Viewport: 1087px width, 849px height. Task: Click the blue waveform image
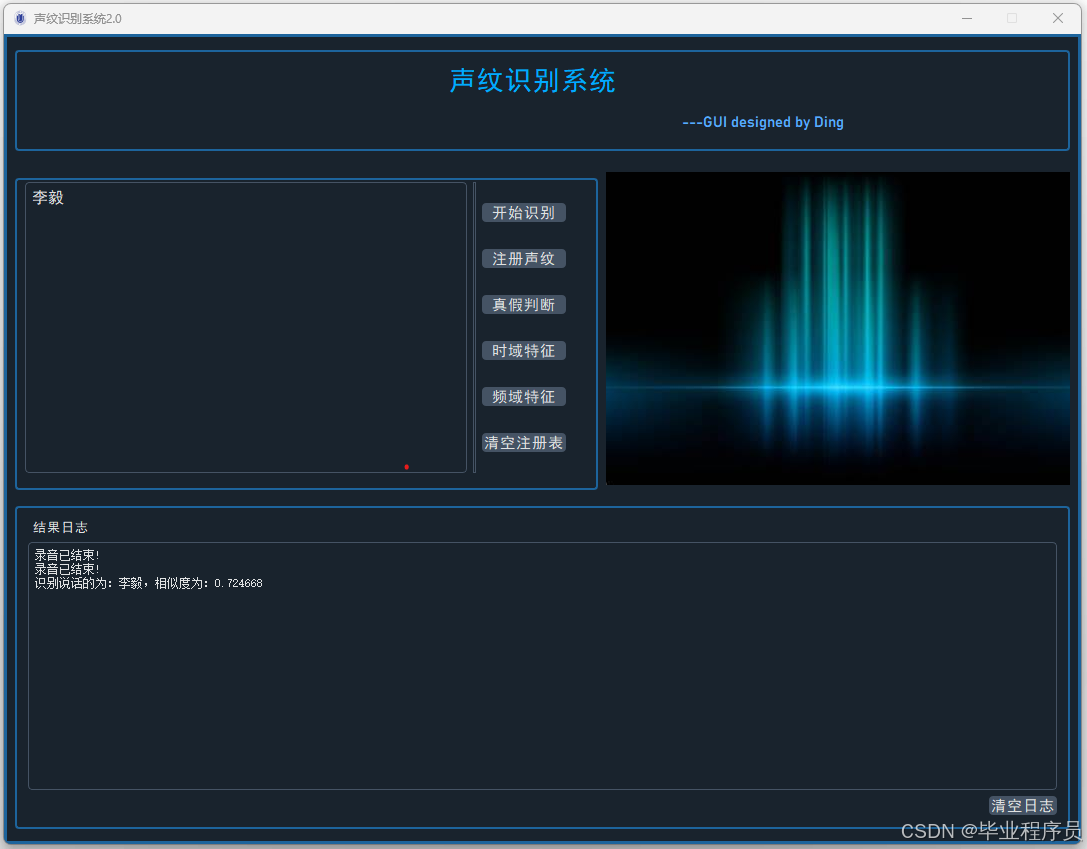click(x=837, y=329)
